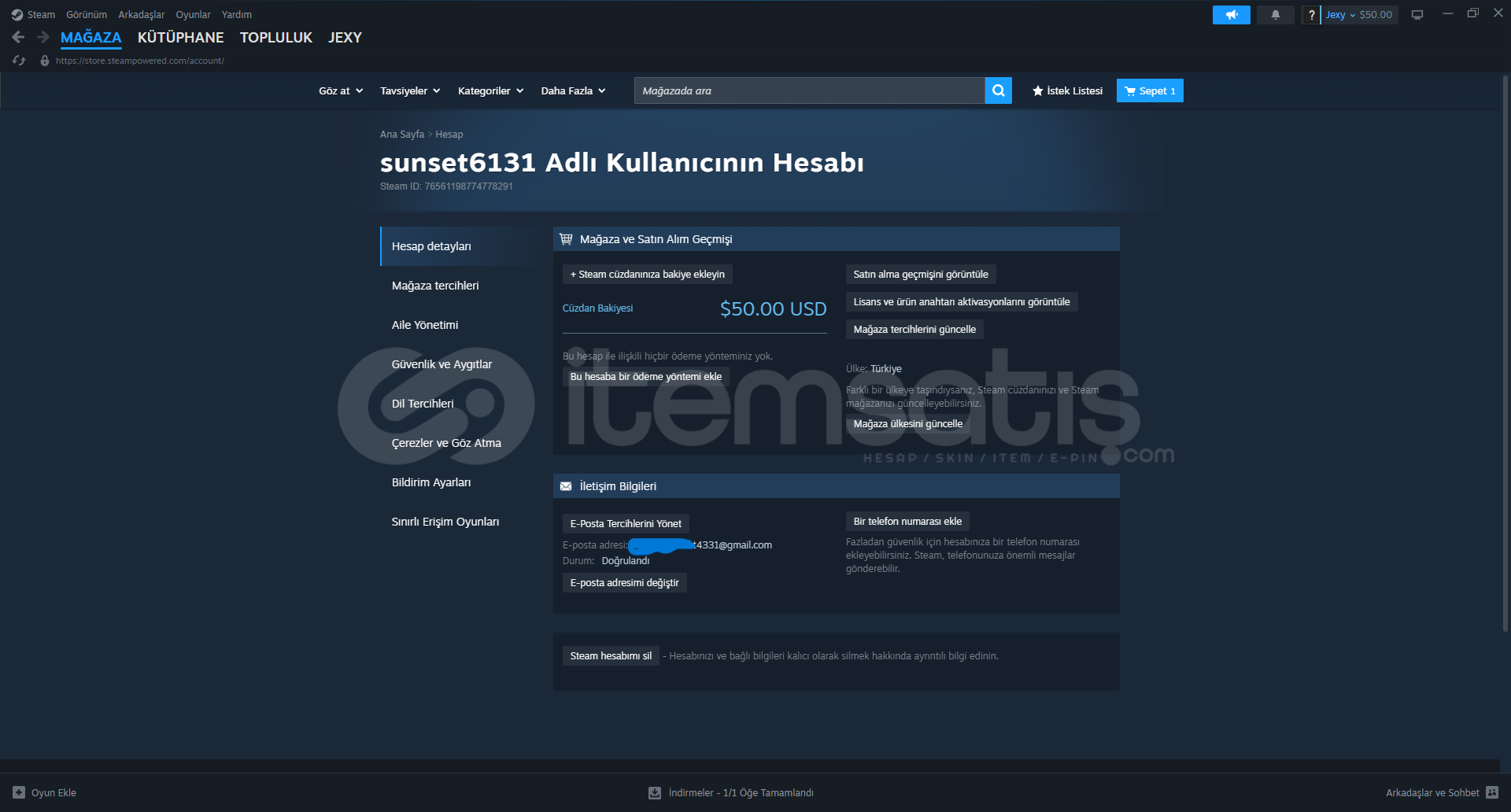Click the store search magnifier button
Image resolution: width=1511 pixels, height=812 pixels.
pyautogui.click(x=999, y=90)
